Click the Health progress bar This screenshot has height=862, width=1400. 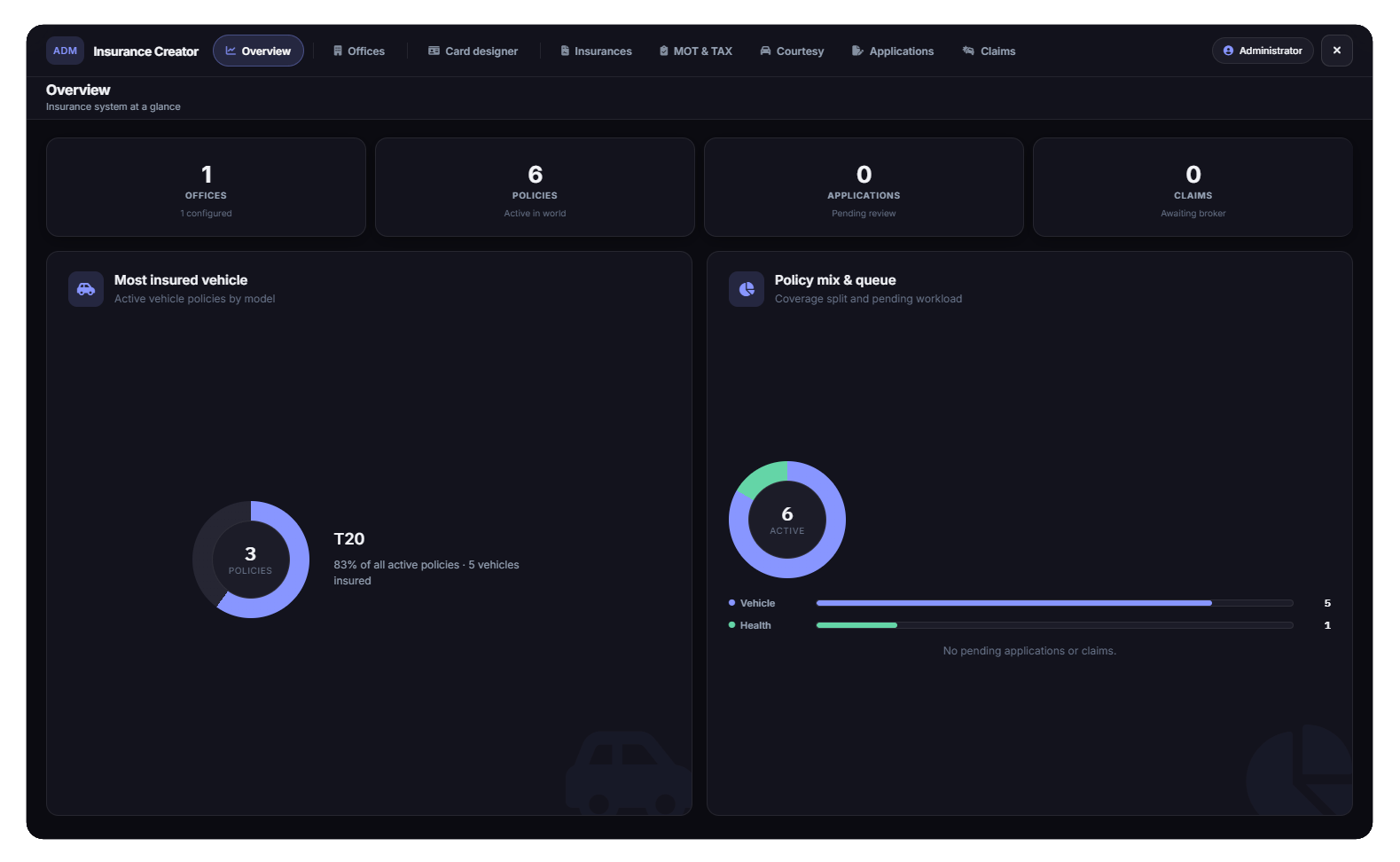(1054, 625)
